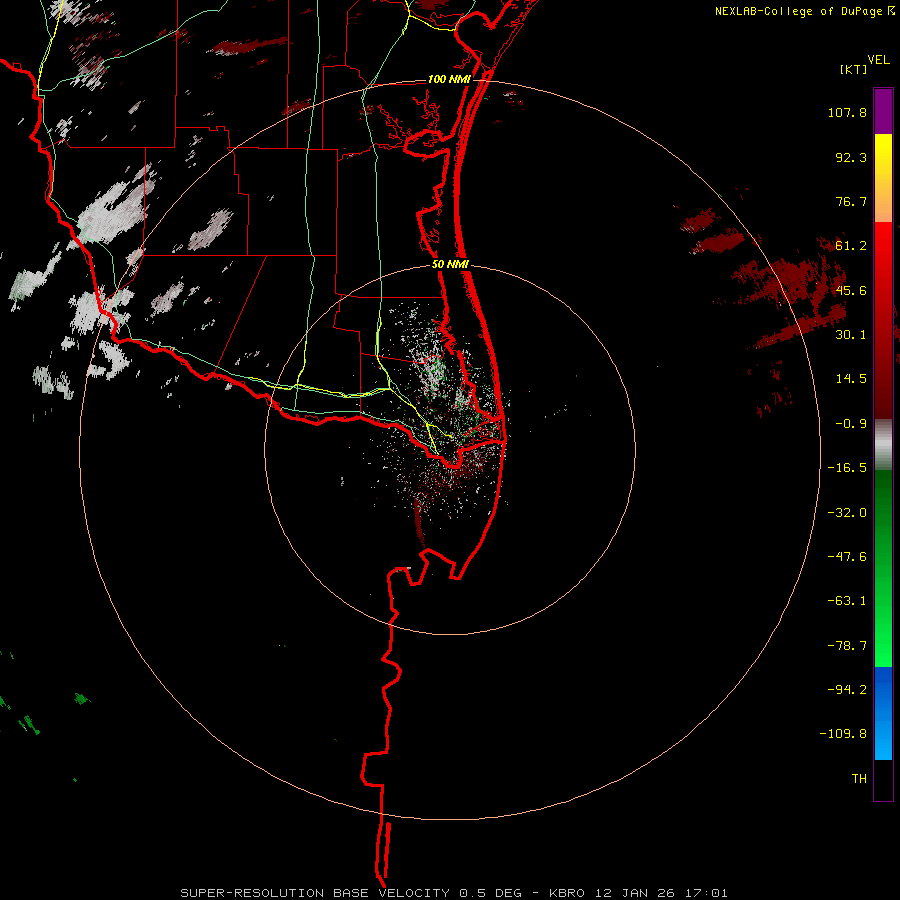This screenshot has width=900, height=900.
Task: Click the blue segment of the color bar
Action: click(883, 713)
